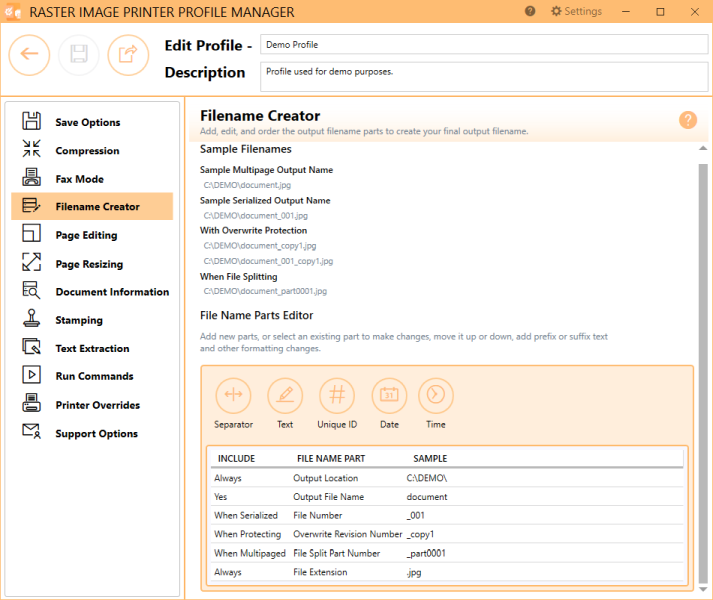The image size is (713, 600).
Task: Select the File Number part row
Action: [x=447, y=515]
